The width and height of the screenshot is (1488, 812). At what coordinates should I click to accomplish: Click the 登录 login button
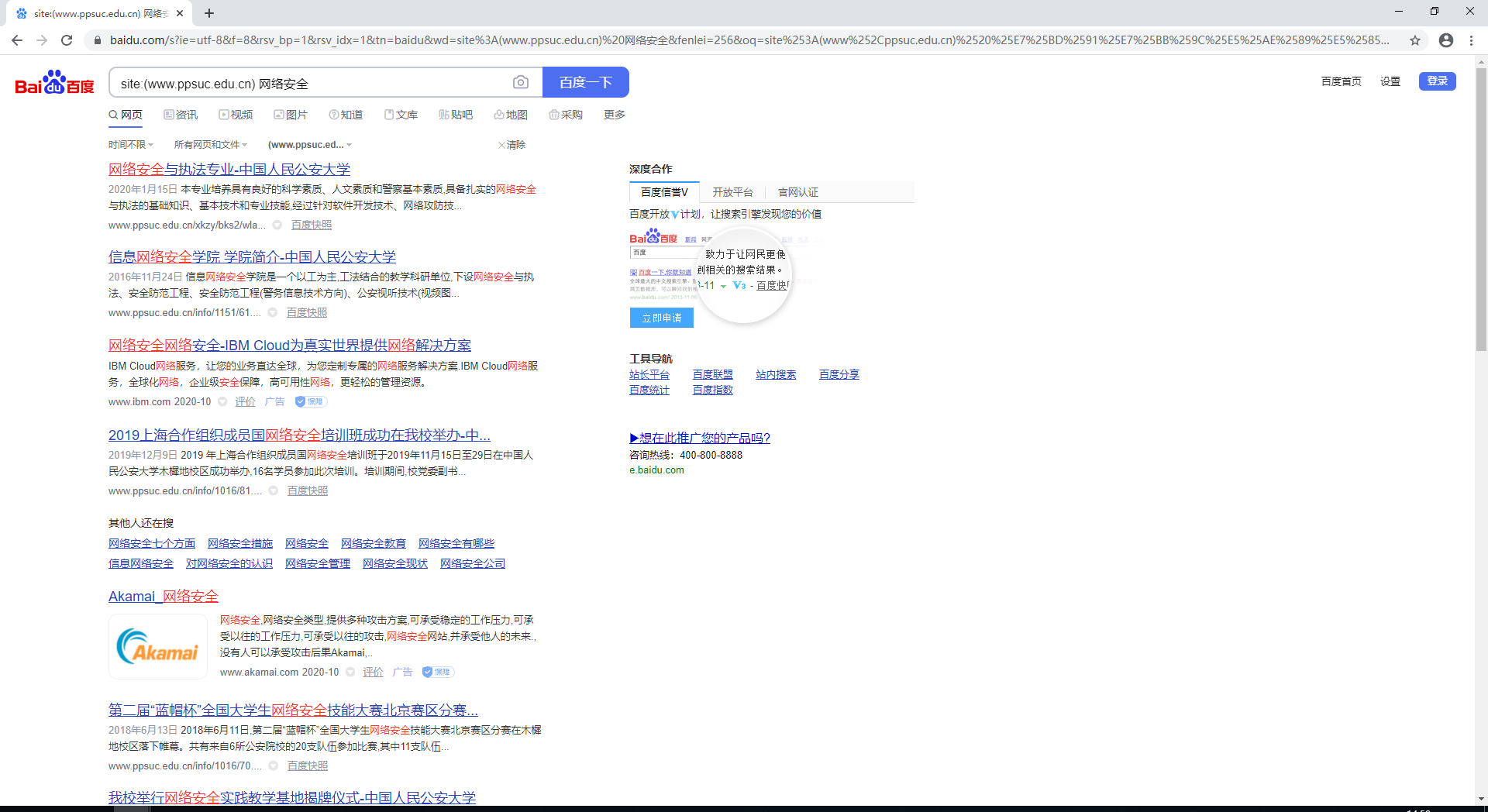tap(1438, 81)
